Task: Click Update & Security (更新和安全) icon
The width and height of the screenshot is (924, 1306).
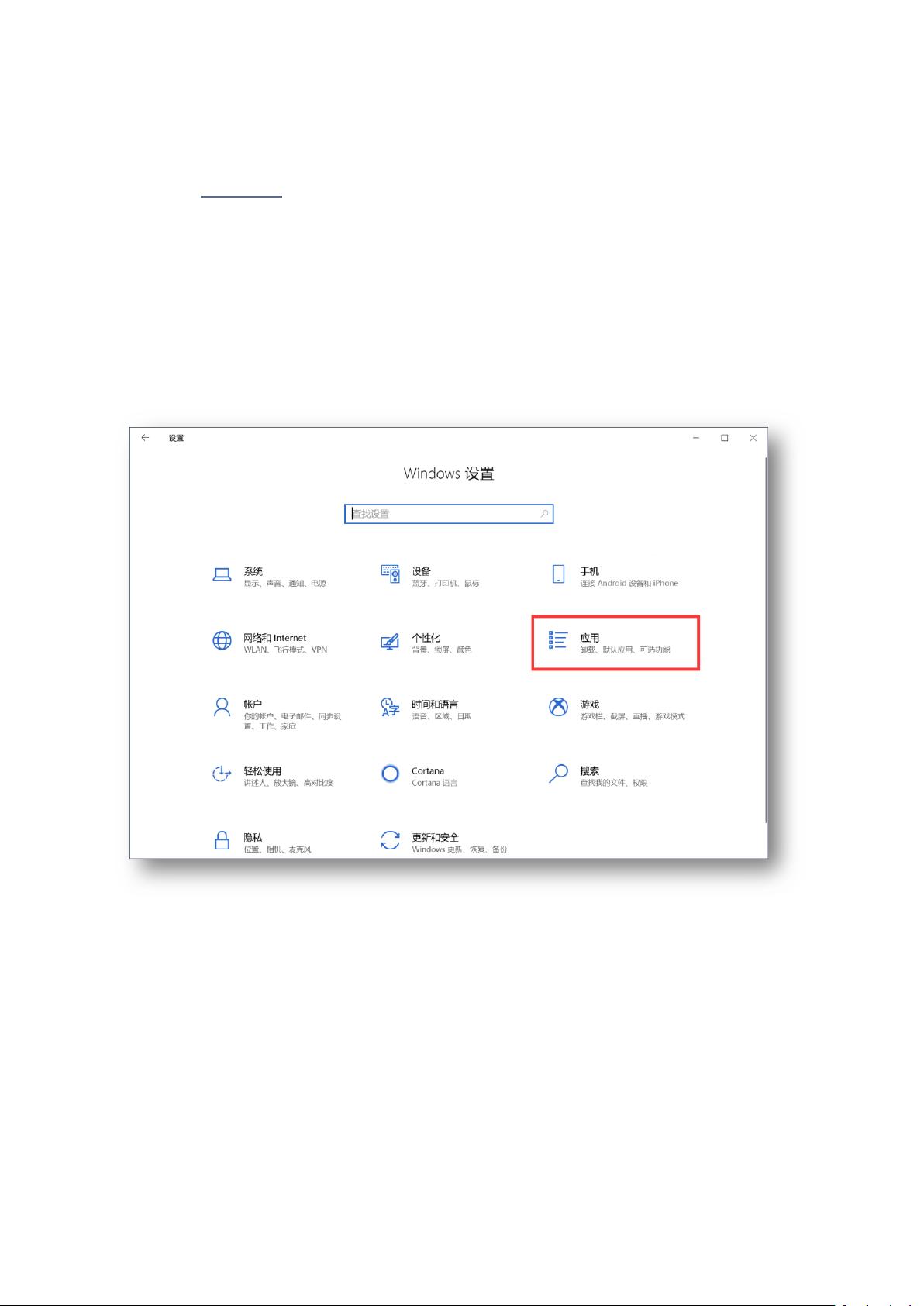Action: [390, 840]
